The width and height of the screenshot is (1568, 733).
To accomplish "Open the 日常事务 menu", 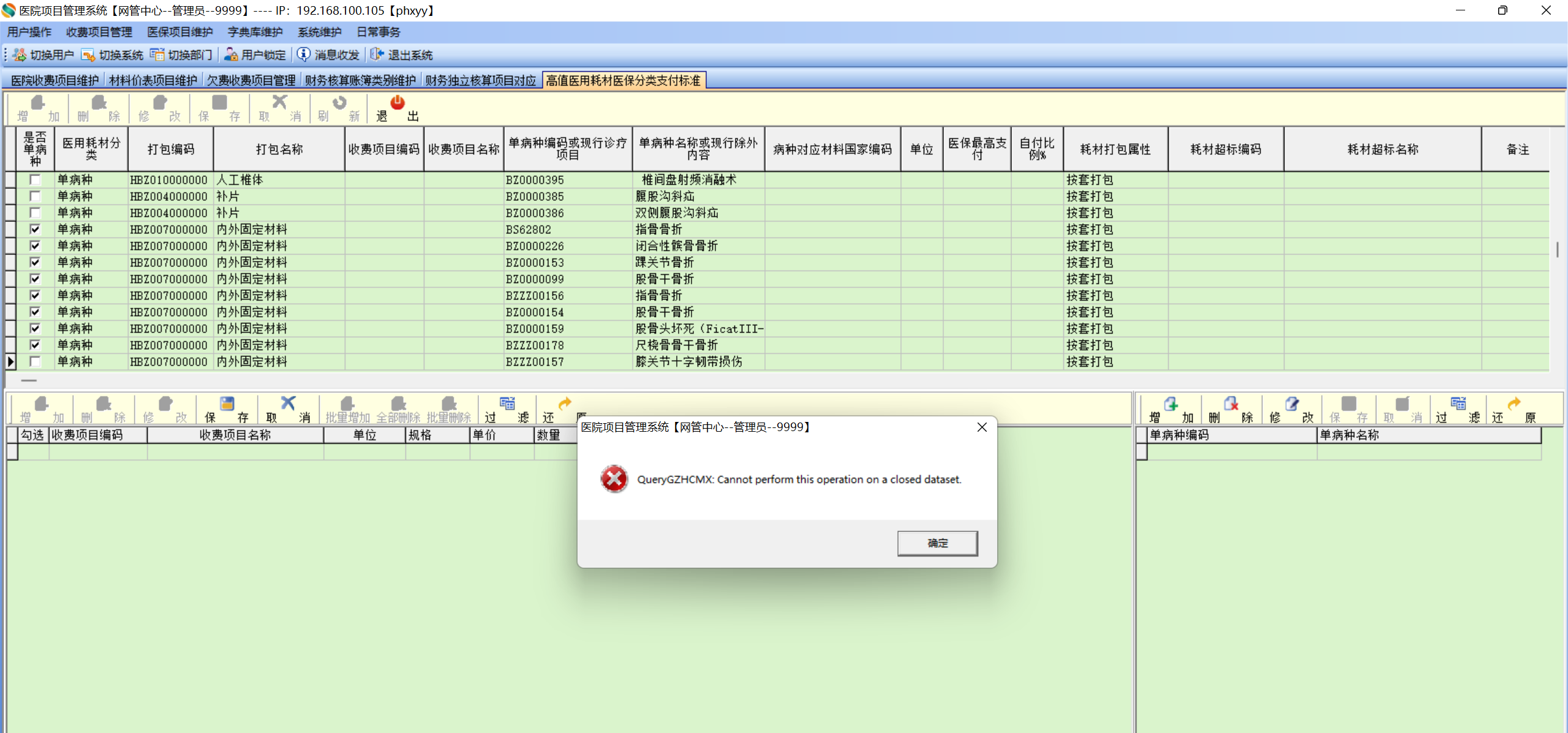I will pyautogui.click(x=378, y=32).
